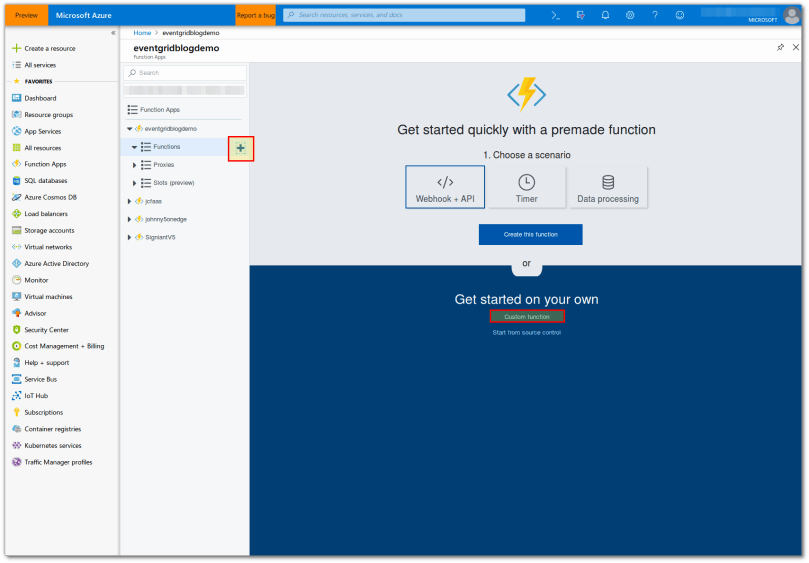Open Virtual machines from the sidebar
This screenshot has height=563, width=809.
48,297
